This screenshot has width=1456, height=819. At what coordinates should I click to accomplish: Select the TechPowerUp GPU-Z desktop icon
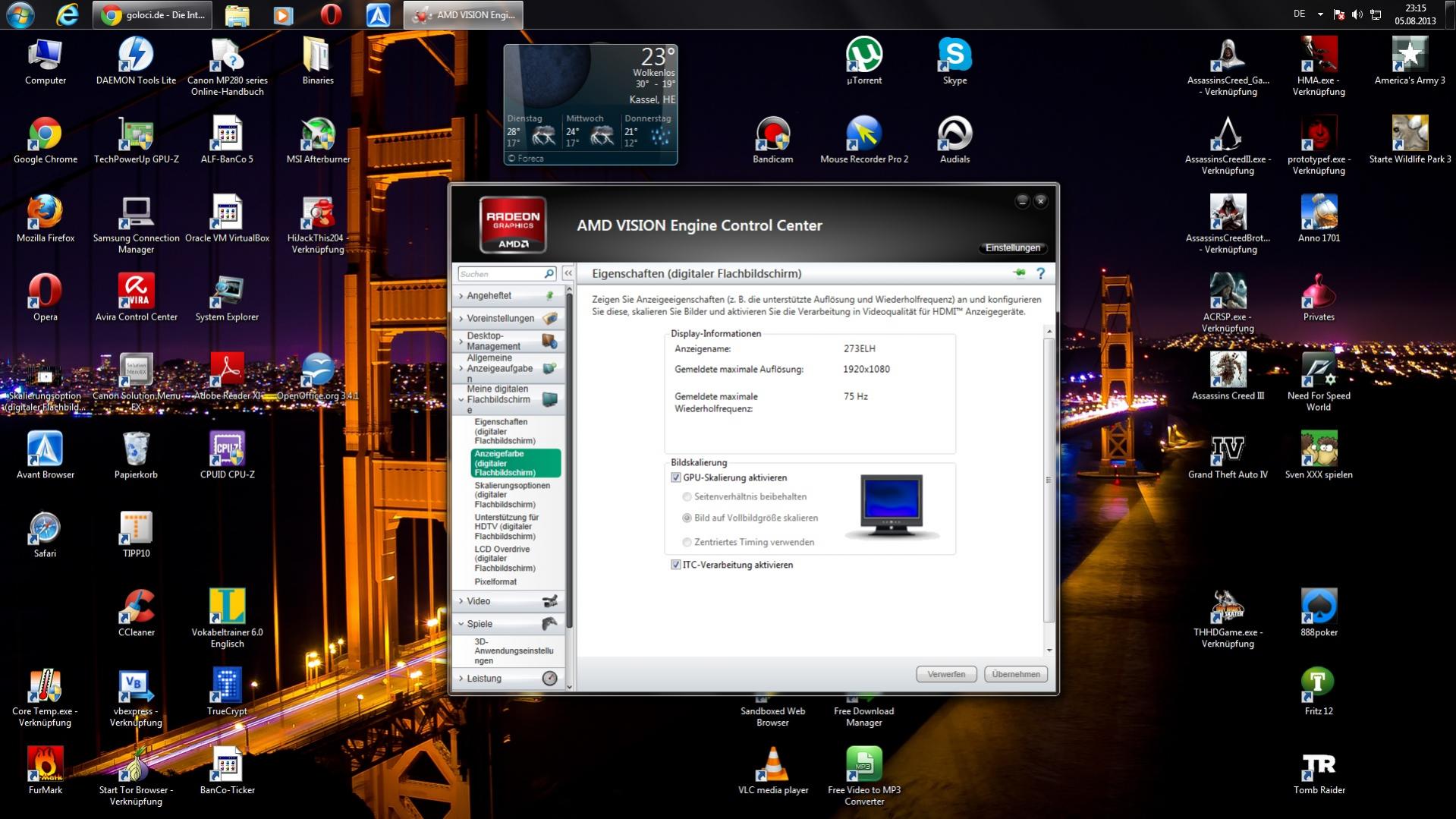137,141
